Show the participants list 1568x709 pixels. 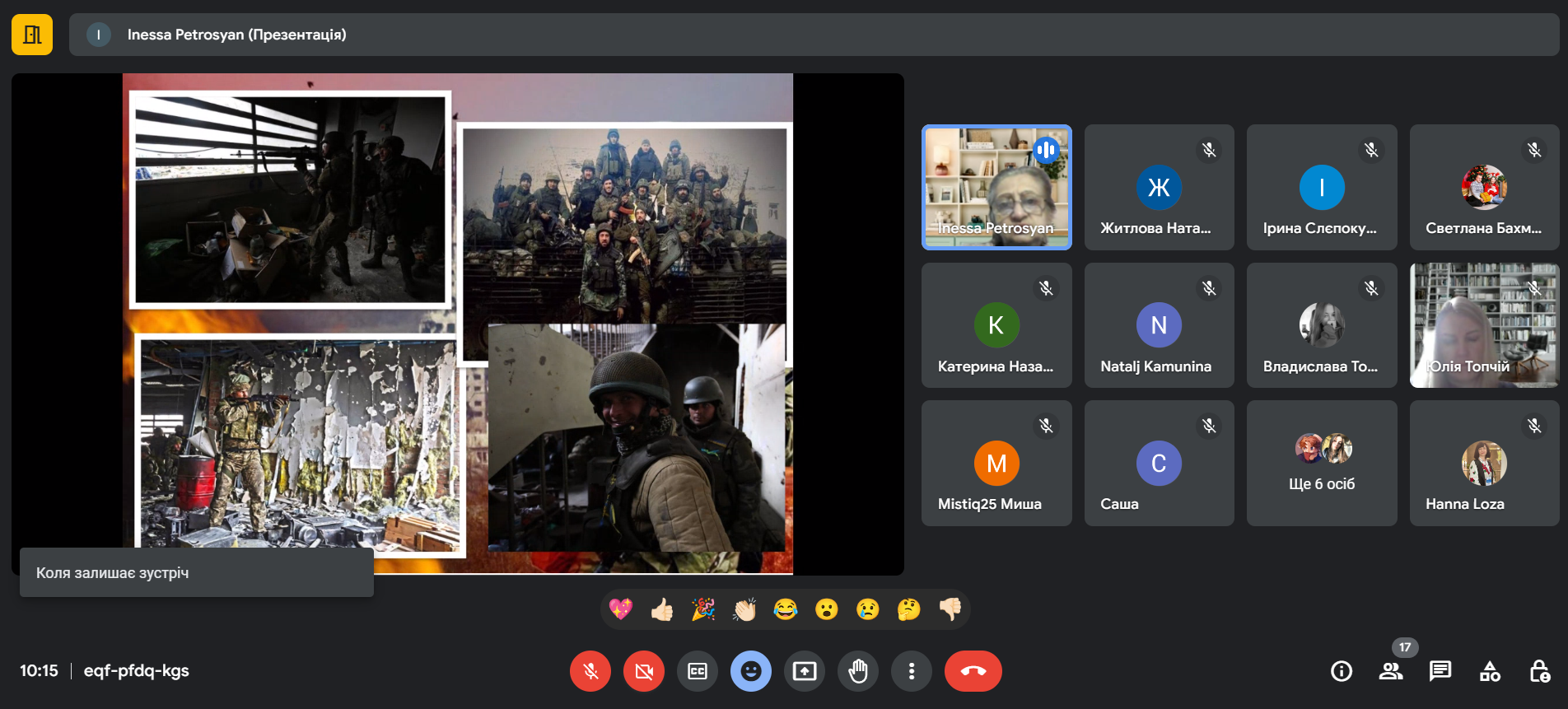(x=1391, y=671)
